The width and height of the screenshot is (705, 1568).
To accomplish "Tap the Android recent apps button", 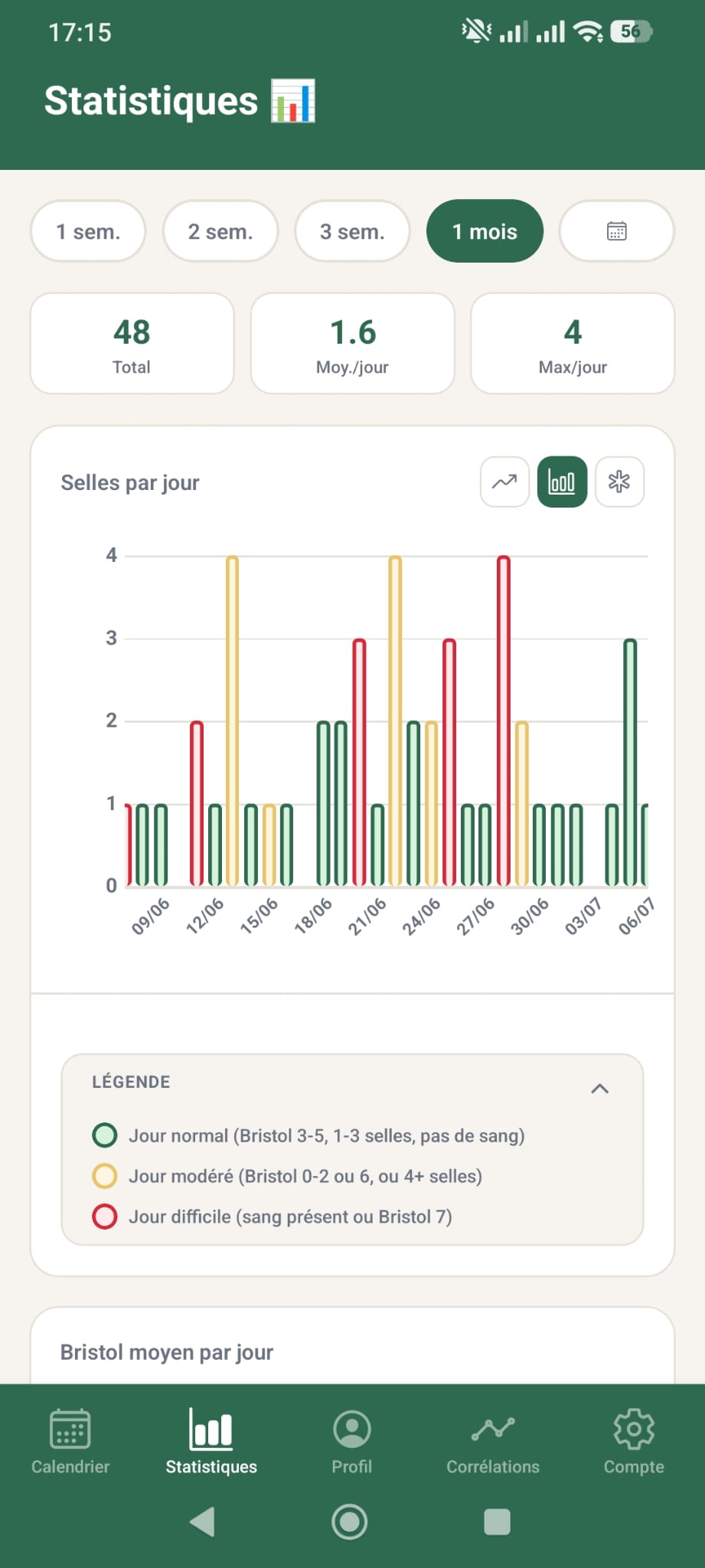I will (497, 1522).
